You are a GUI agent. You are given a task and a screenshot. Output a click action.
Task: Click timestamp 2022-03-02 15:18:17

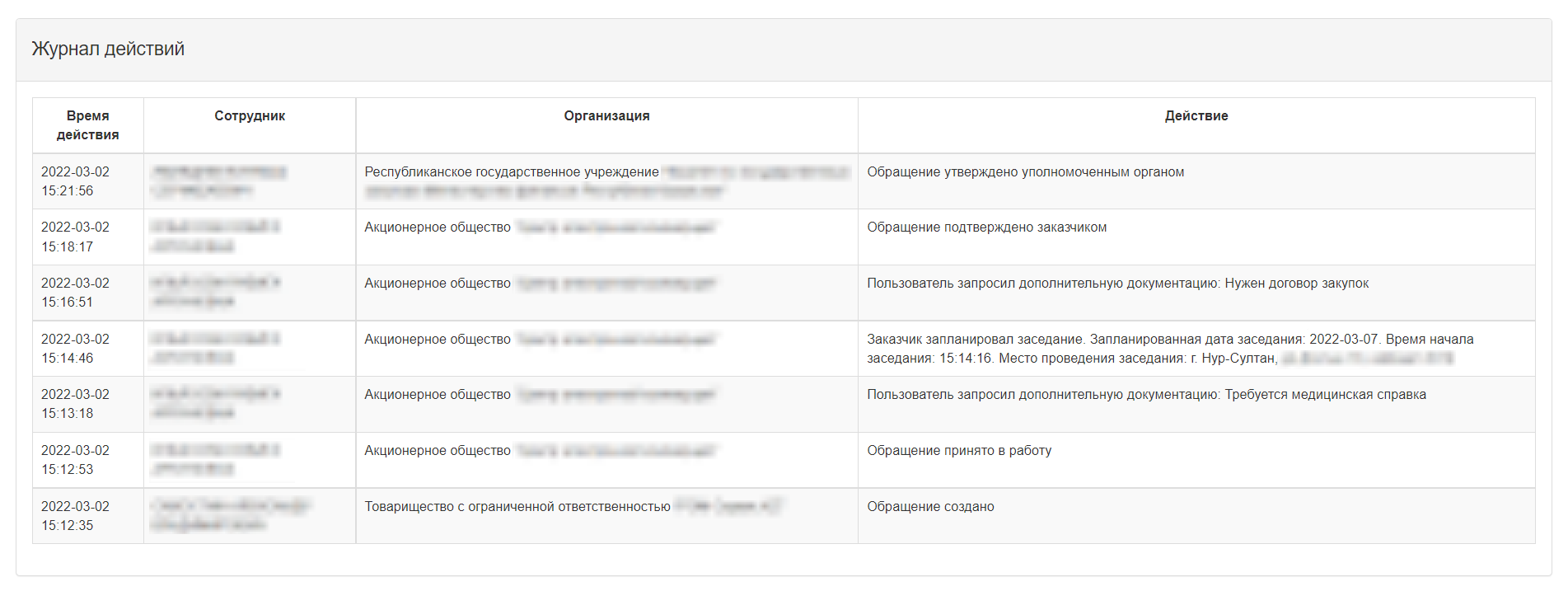click(75, 237)
